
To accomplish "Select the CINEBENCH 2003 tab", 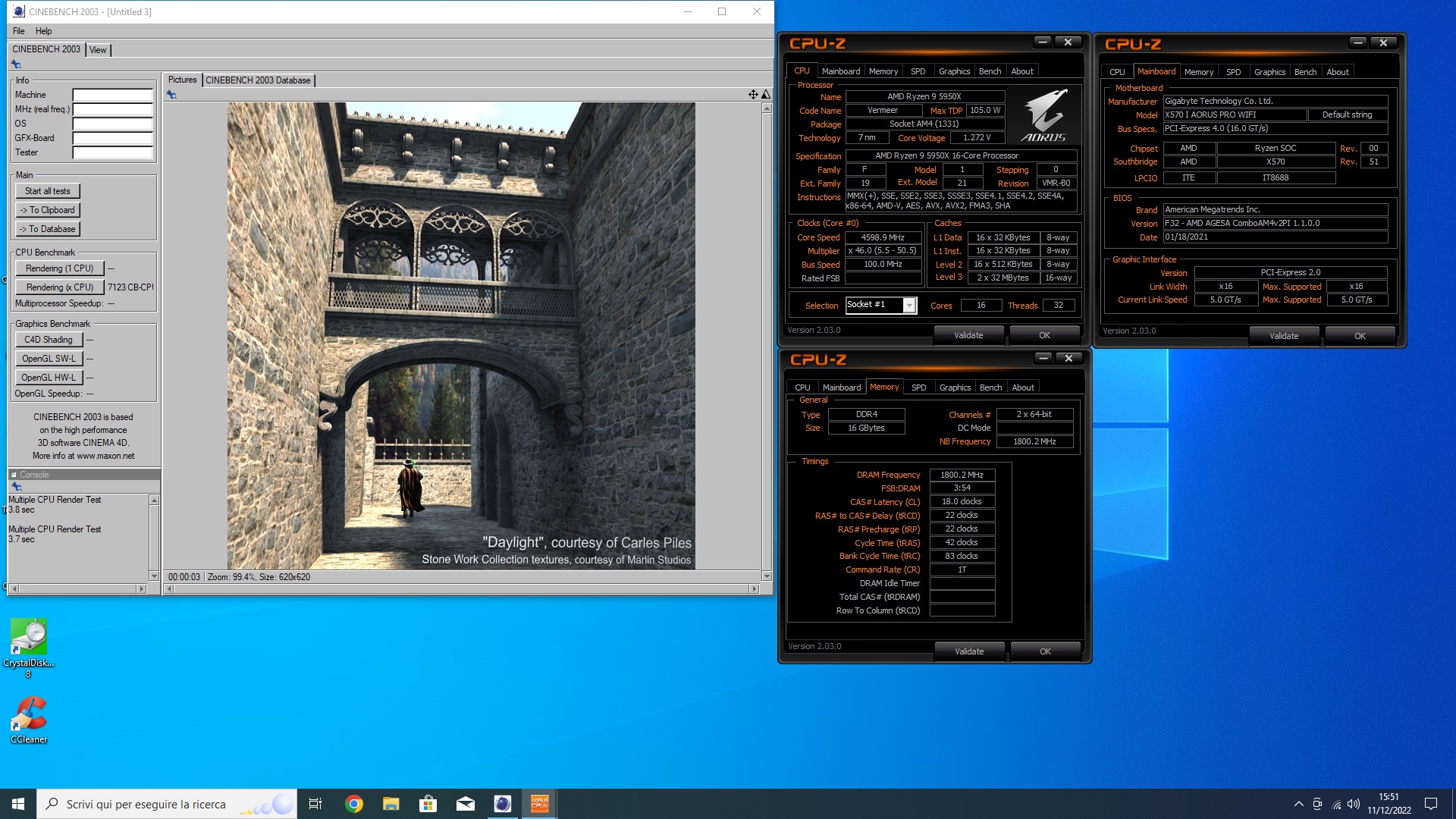I will (46, 49).
